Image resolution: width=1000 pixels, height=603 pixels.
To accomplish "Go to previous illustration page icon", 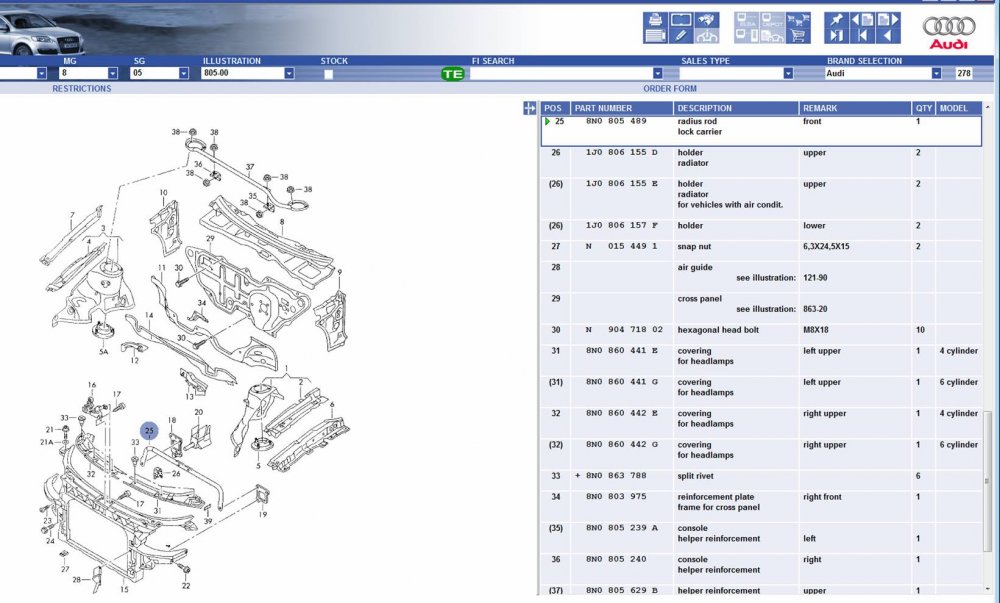I will tap(862, 20).
